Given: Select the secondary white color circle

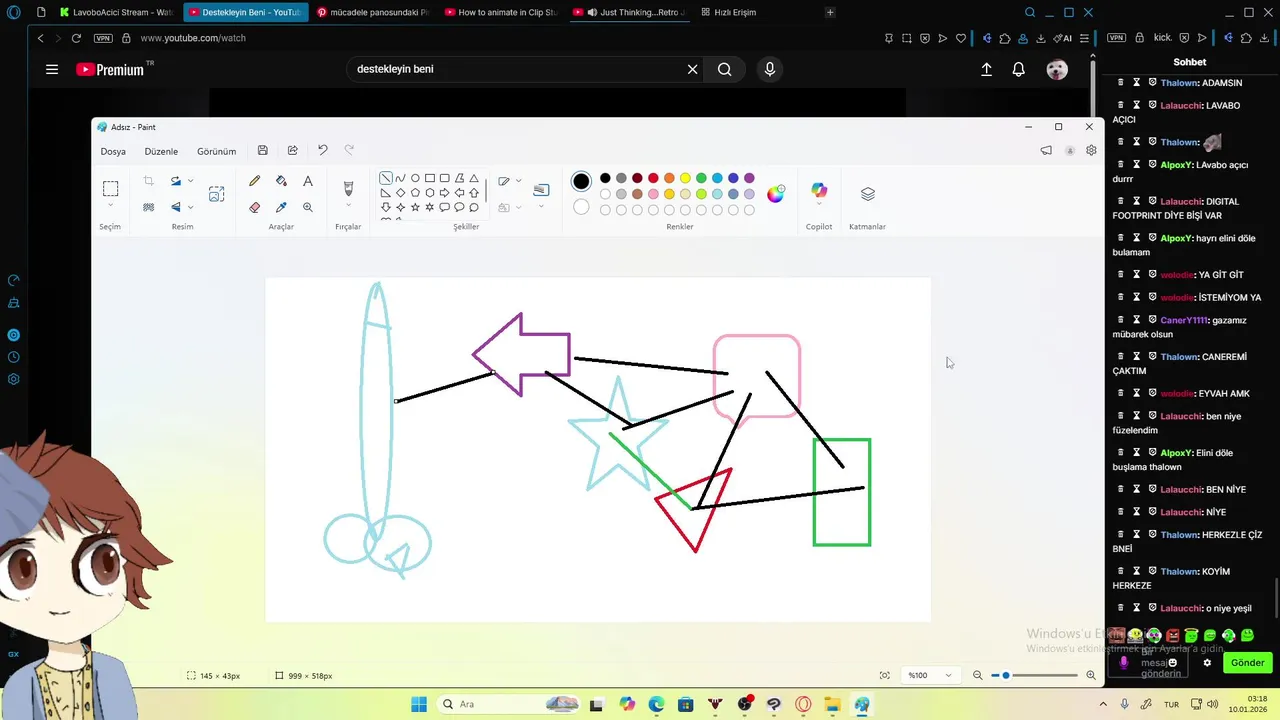Looking at the screenshot, I should point(581,207).
